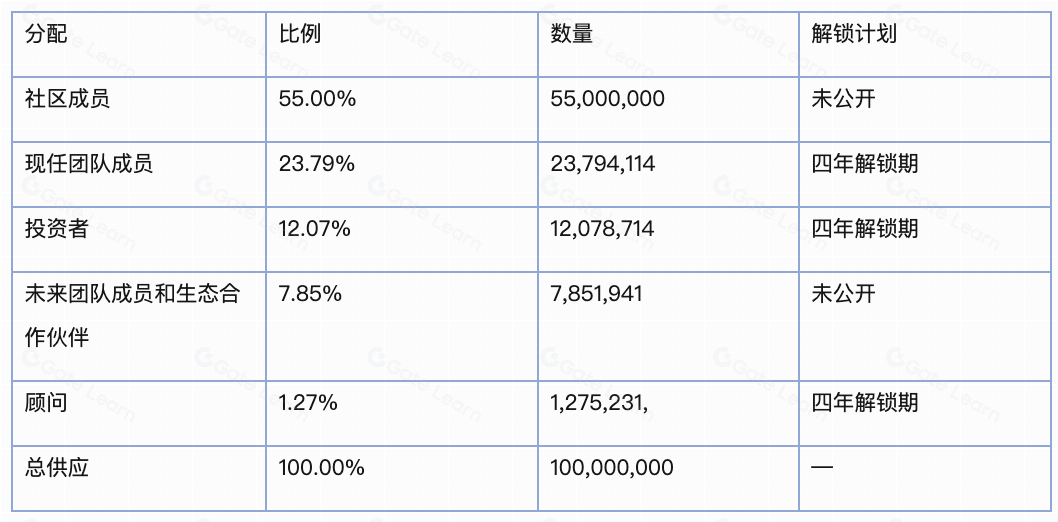The width and height of the screenshot is (1058, 522).
Task: Select the 100,000,000 total quantity cell
Action: (668, 478)
